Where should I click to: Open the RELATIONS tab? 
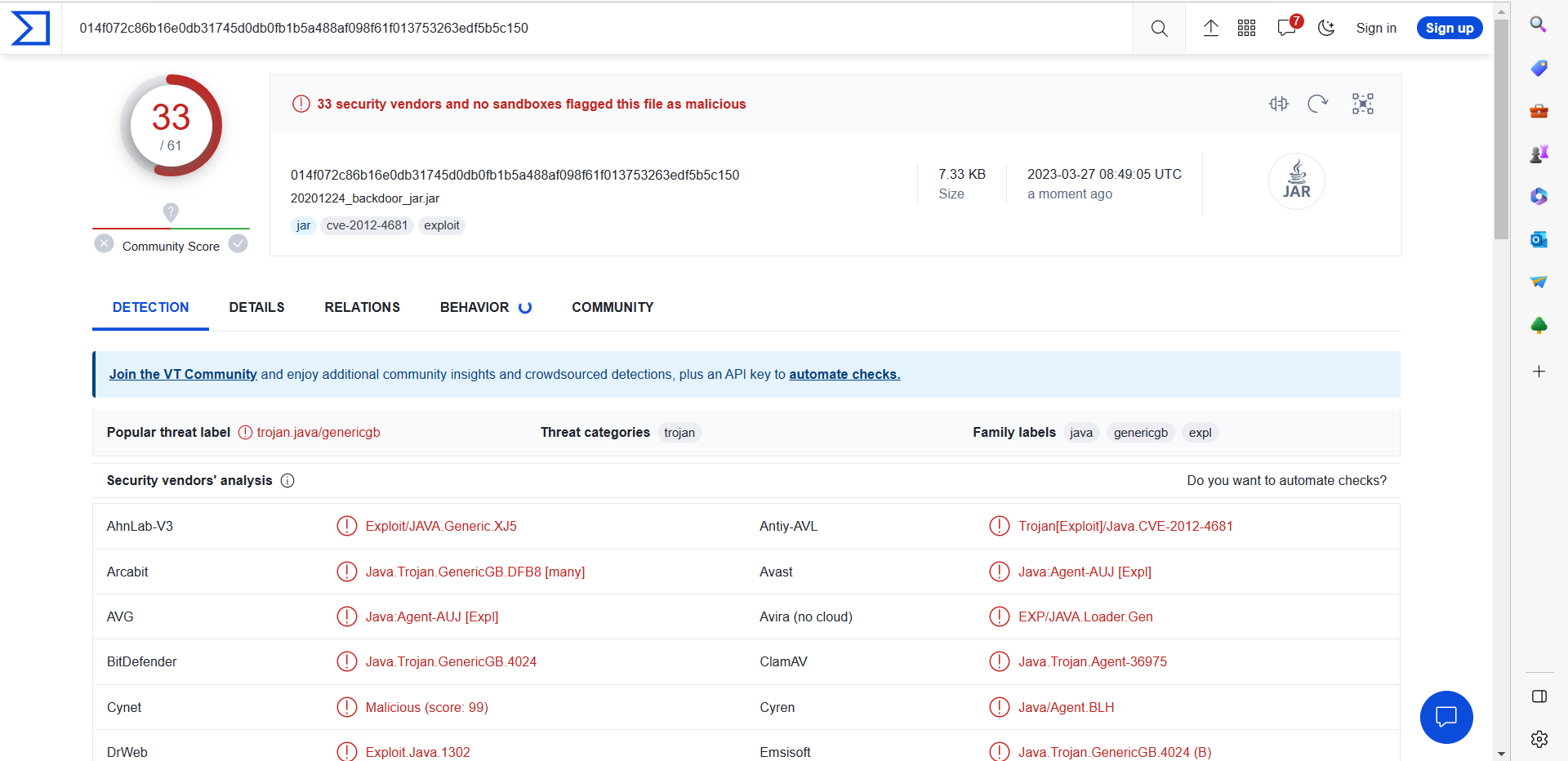pos(363,307)
